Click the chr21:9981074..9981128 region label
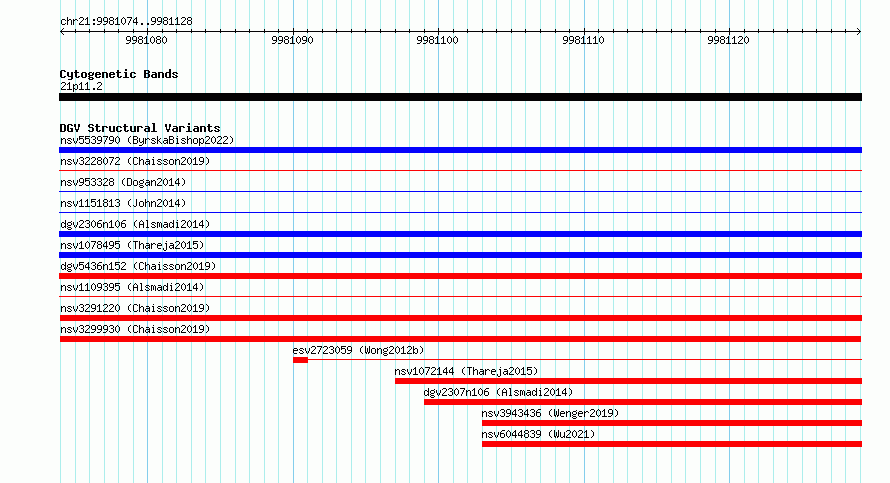Screen dimensions: 890x483 (x=126, y=22)
